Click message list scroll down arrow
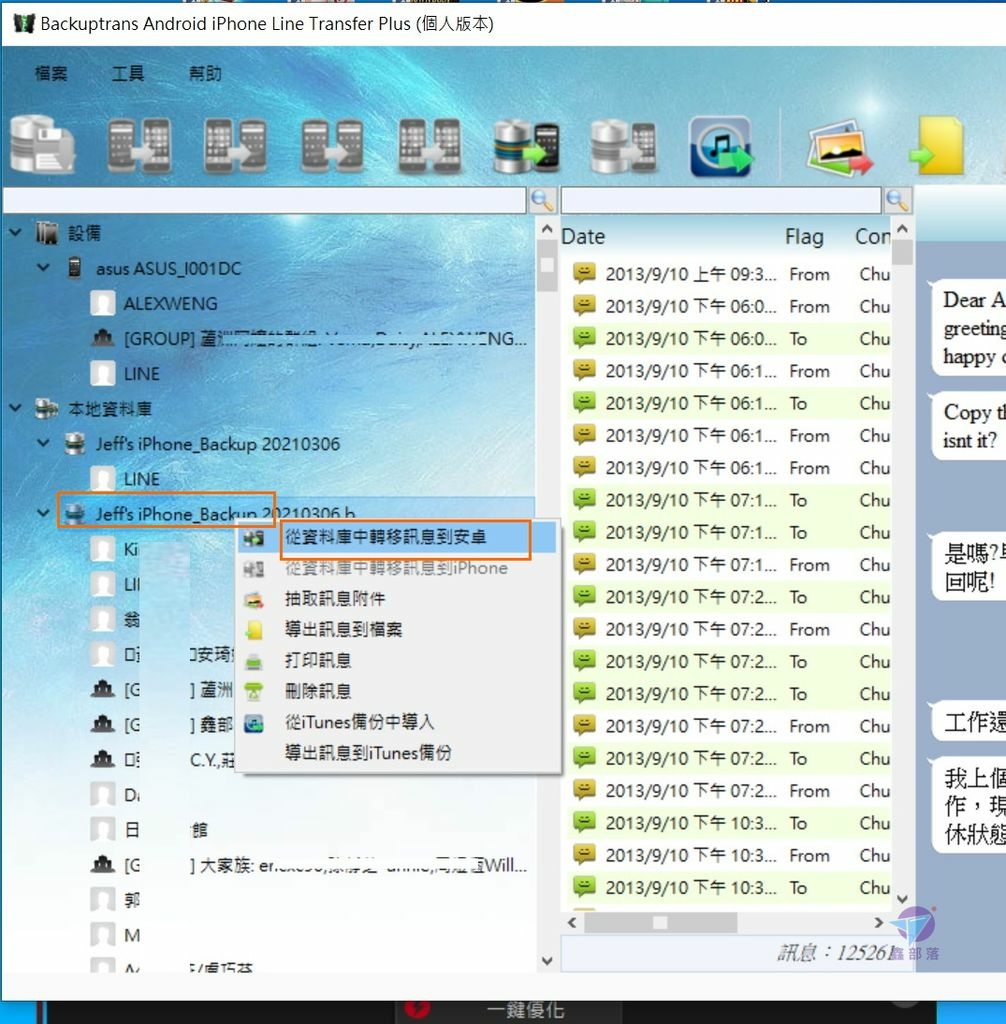This screenshot has width=1006, height=1024. pos(902,899)
